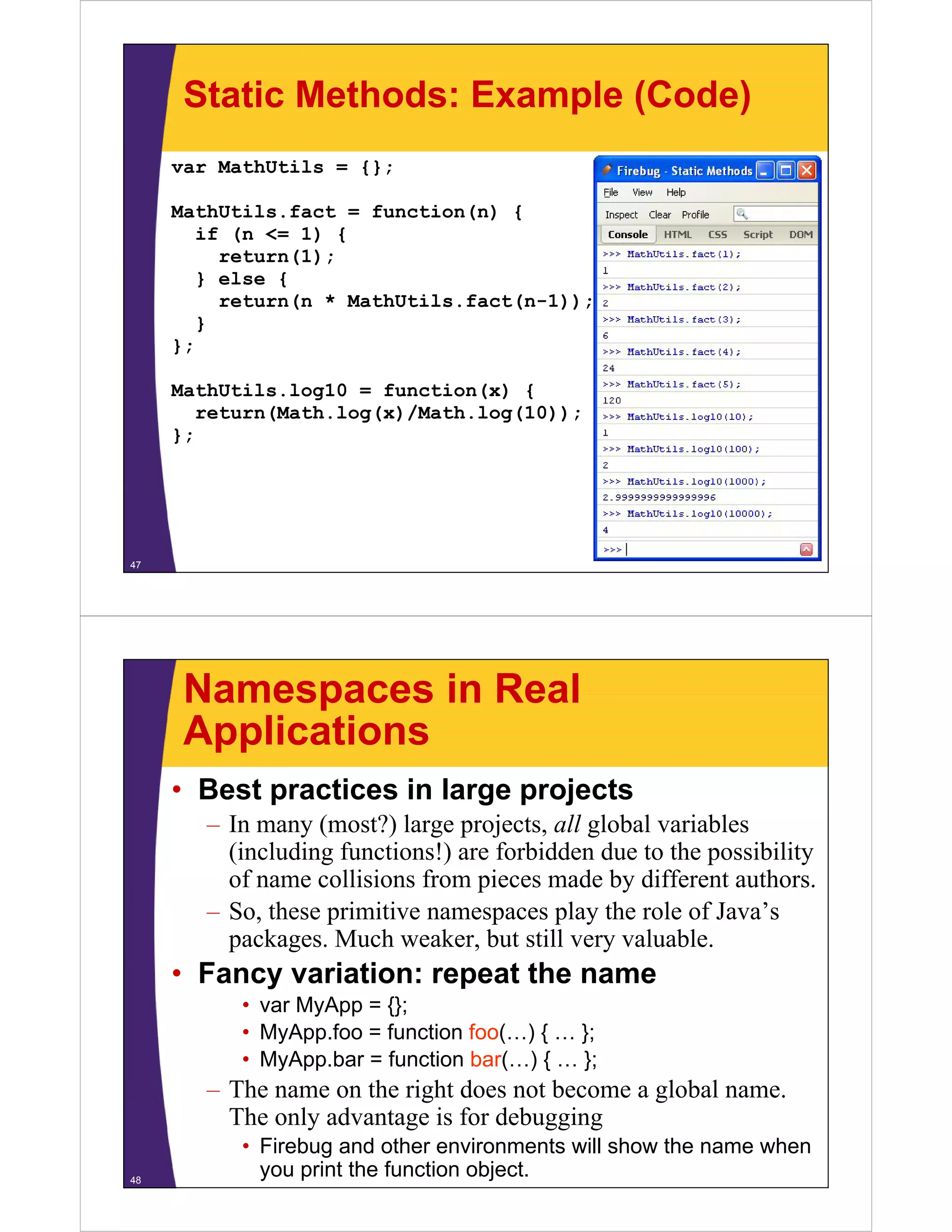Switch to the CSS tab
The width and height of the screenshot is (952, 1232).
click(717, 235)
